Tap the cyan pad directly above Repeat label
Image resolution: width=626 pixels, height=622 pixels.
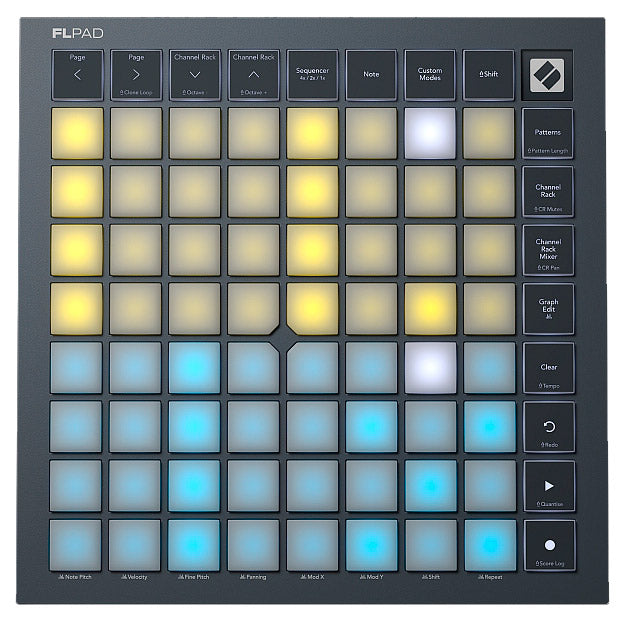point(490,545)
